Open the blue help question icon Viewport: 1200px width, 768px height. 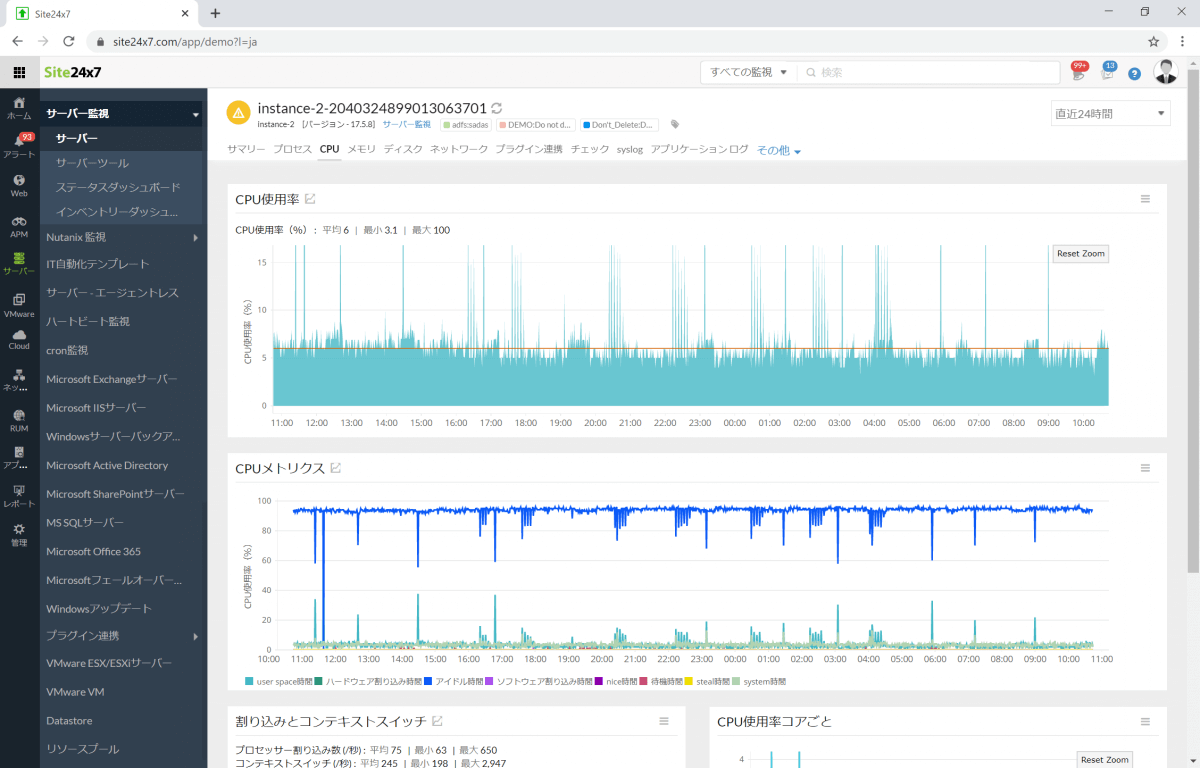(1134, 73)
